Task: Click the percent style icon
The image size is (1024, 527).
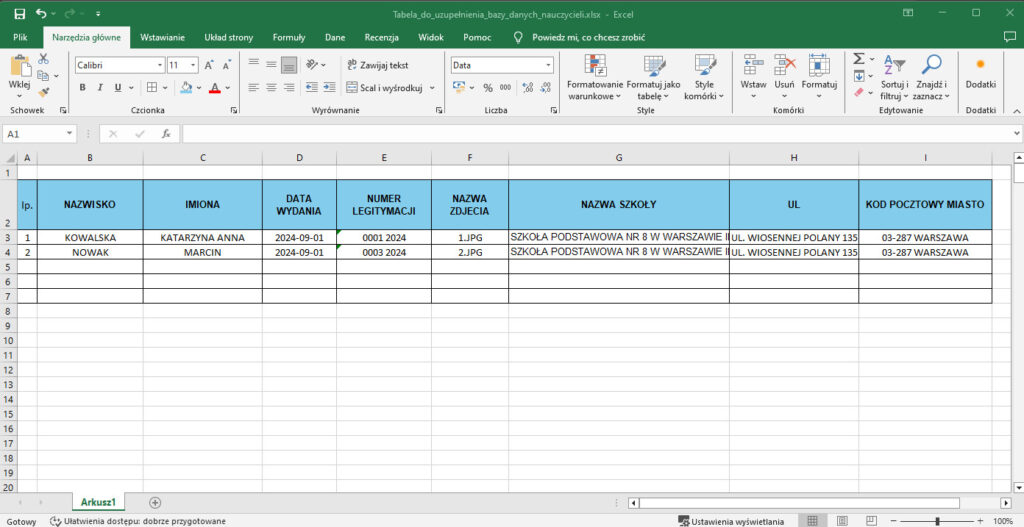Action: point(489,88)
